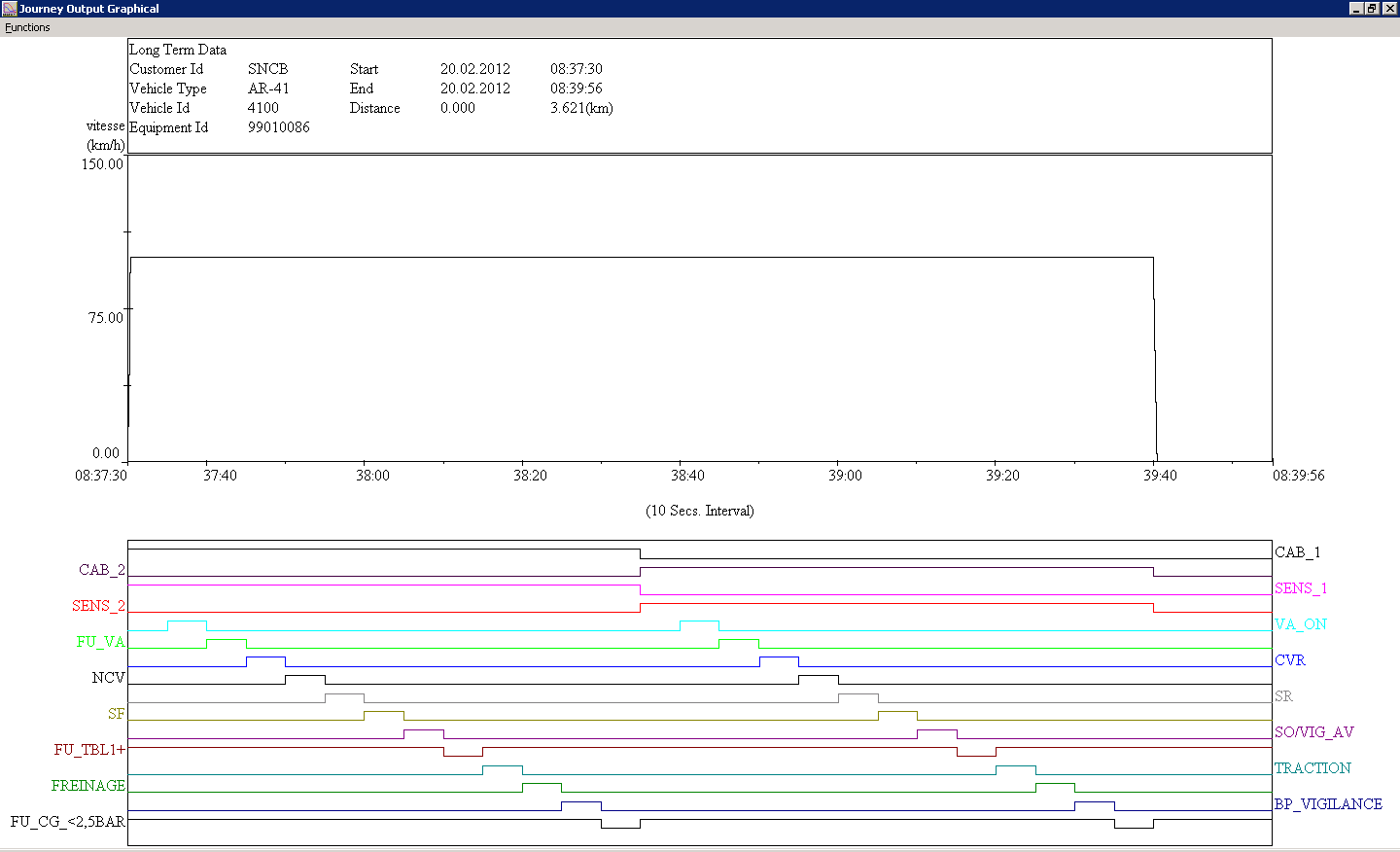
Task: Click the Equipment Id value 99010086
Action: pos(279,127)
